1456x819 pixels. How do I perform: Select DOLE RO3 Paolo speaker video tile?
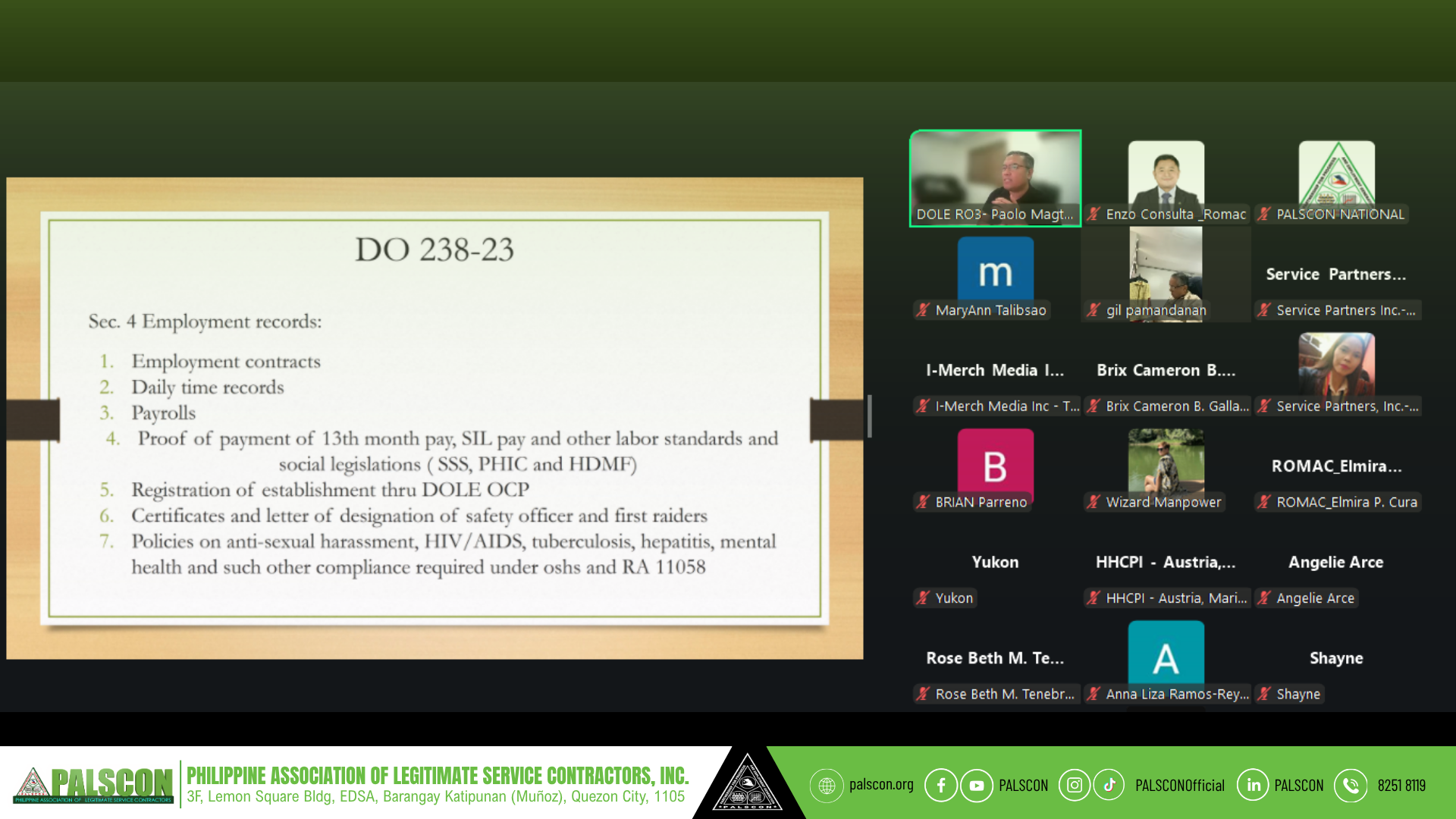tap(995, 178)
